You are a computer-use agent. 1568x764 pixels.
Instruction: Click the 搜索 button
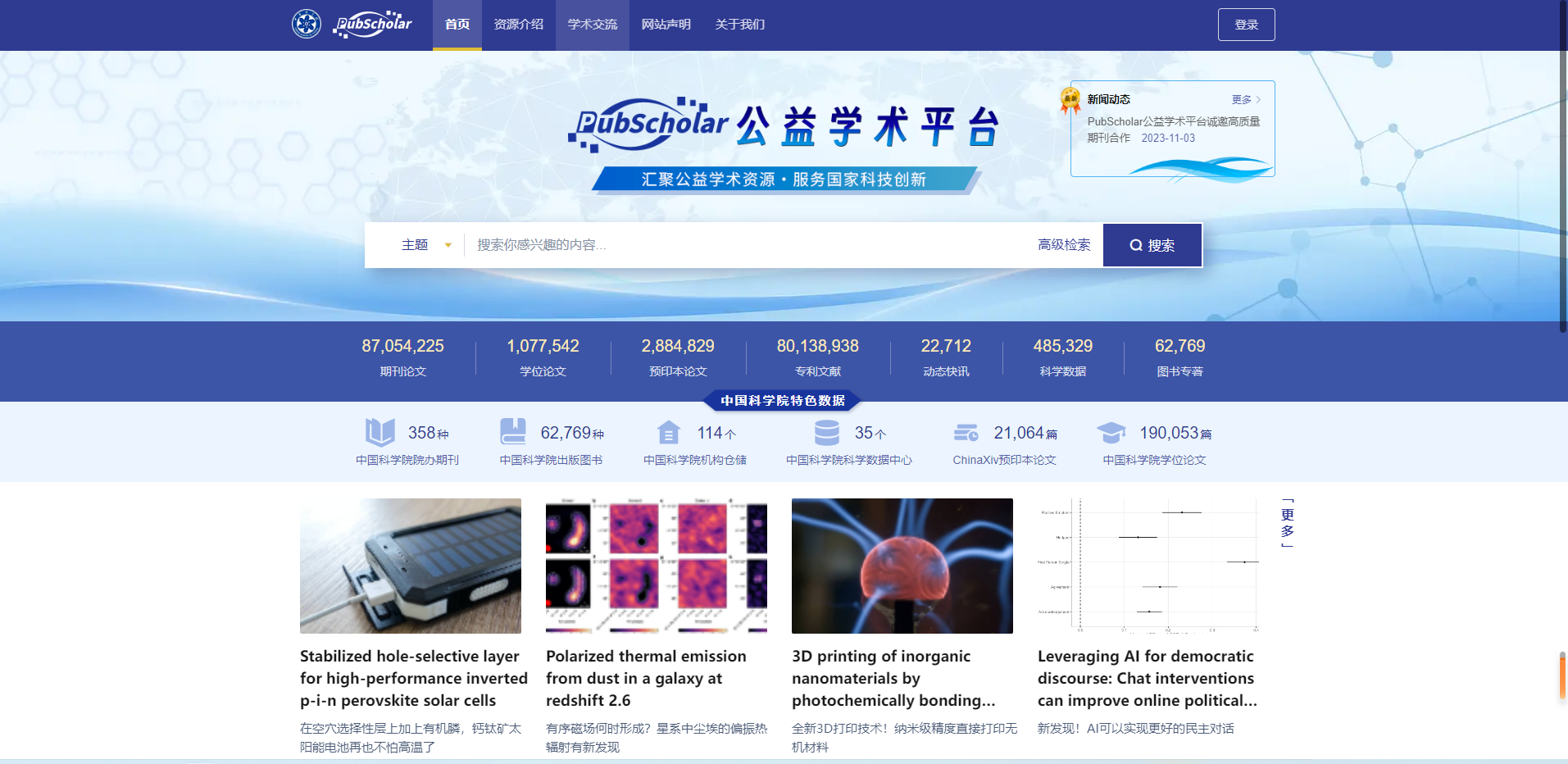[1152, 245]
